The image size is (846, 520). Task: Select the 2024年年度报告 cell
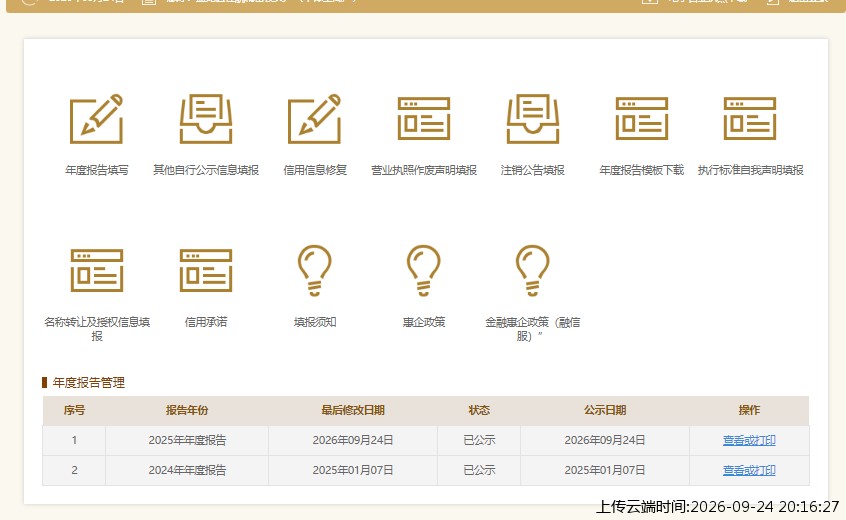coord(187,470)
